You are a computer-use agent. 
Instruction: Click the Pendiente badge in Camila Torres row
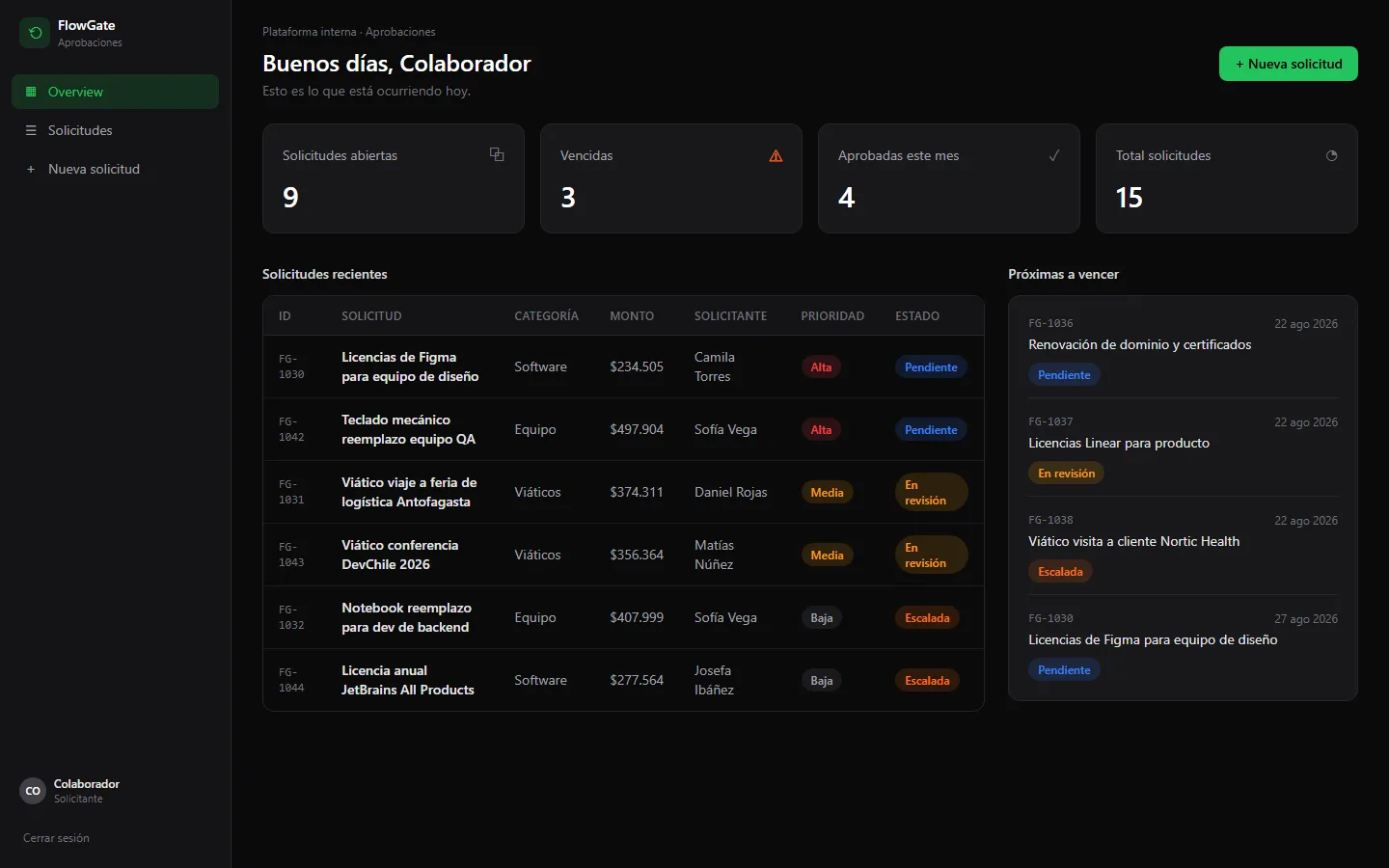[931, 367]
